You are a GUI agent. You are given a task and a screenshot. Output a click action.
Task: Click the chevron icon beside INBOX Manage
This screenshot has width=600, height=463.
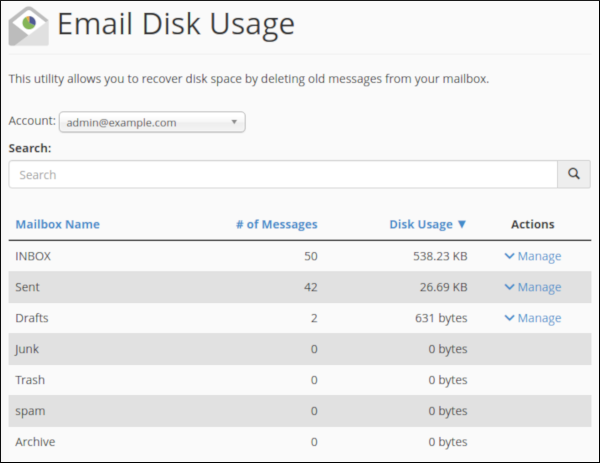tap(509, 256)
